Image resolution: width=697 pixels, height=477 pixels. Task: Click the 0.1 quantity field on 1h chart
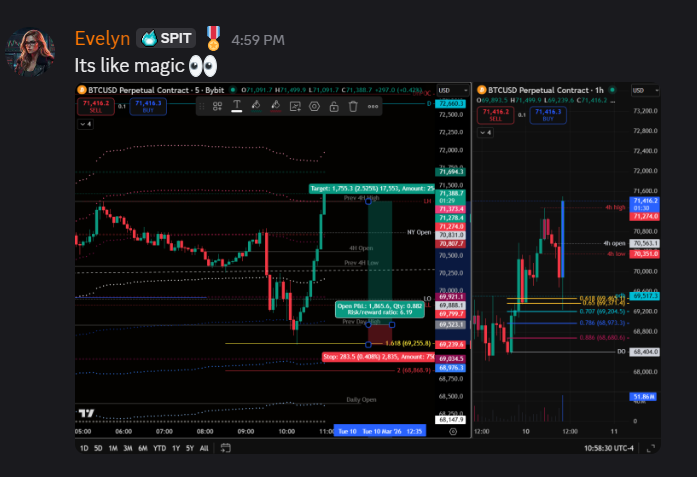pos(522,115)
